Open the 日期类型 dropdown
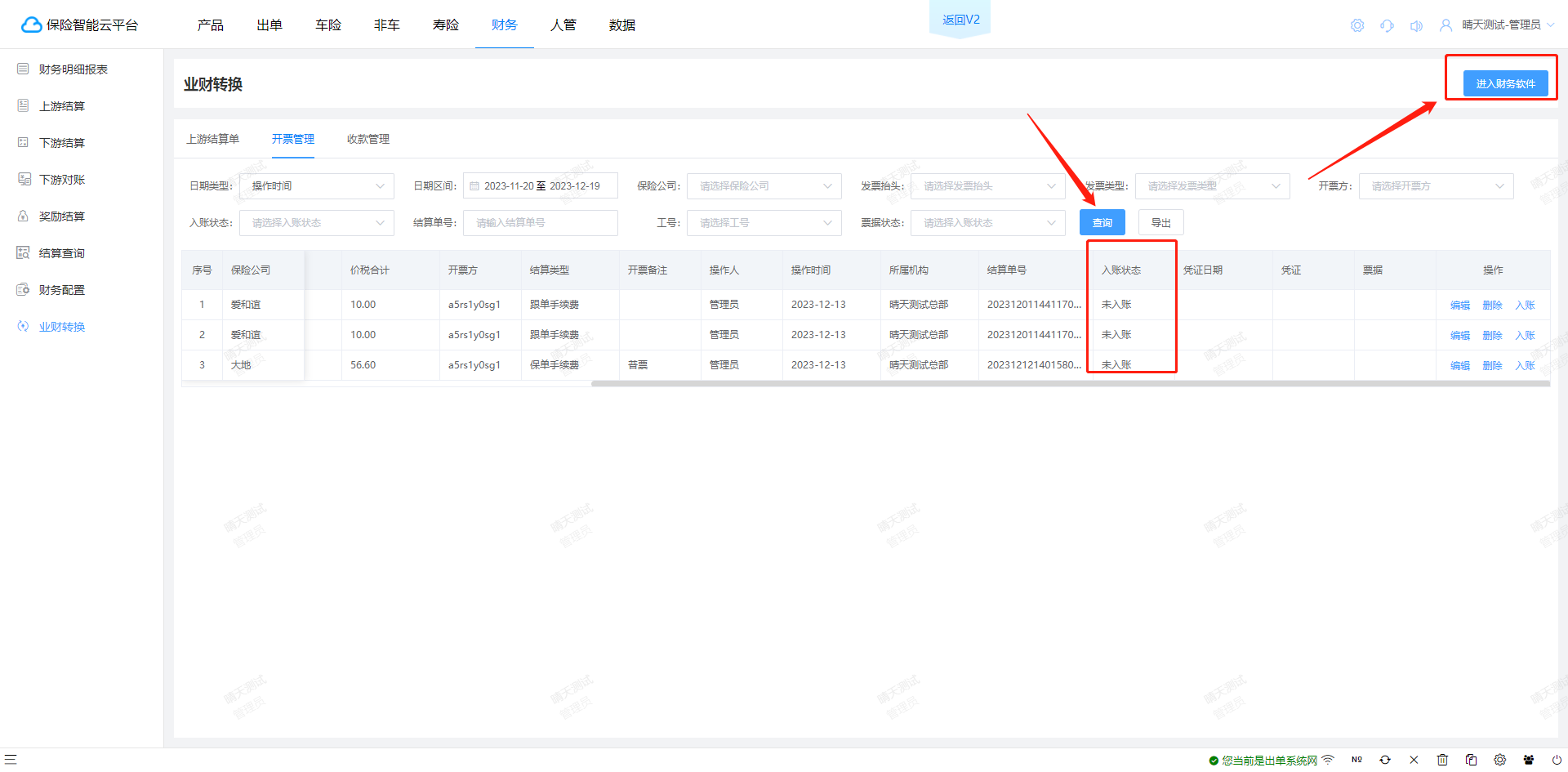 [x=317, y=186]
